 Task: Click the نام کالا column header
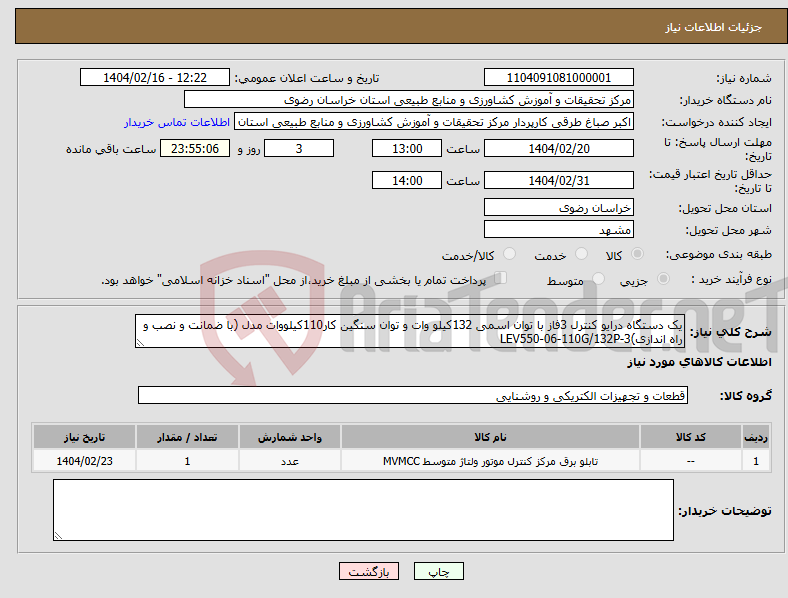490,437
